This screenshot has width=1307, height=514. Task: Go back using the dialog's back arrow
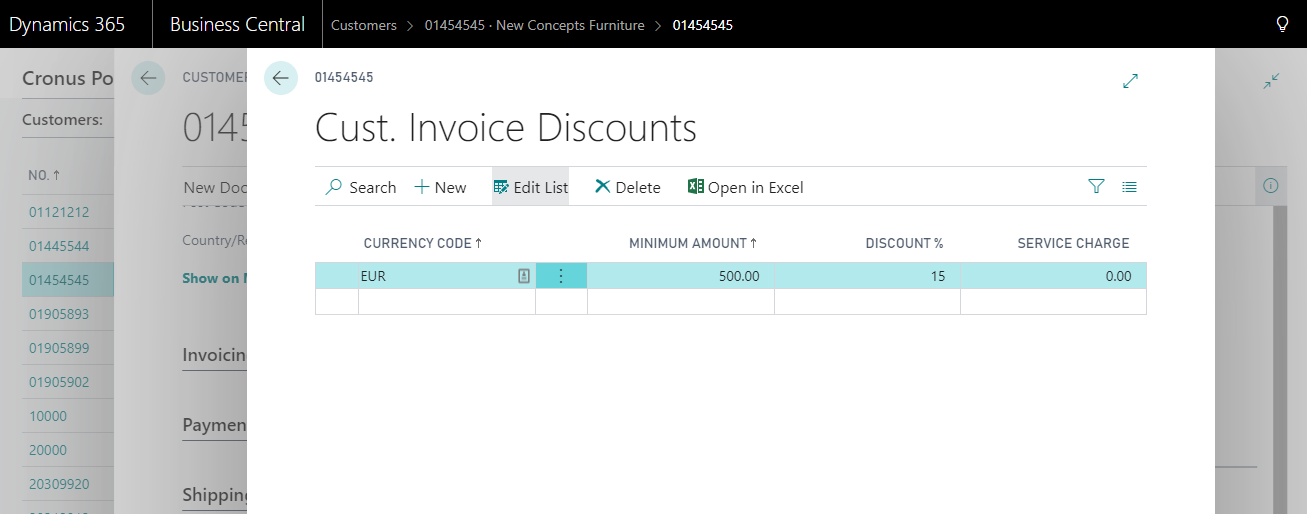tap(281, 78)
